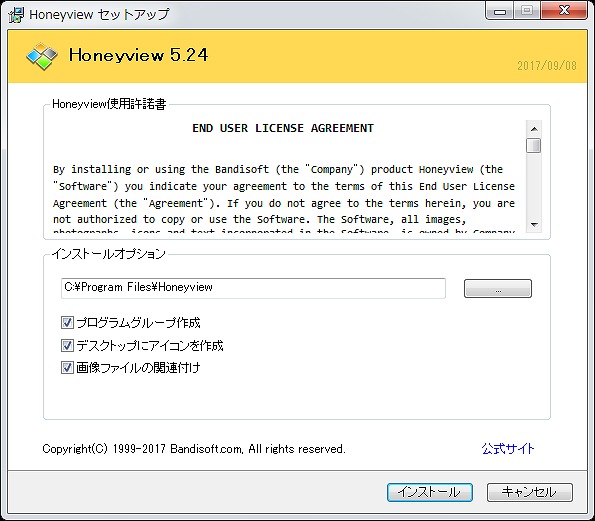Click the 2017/09/08 date text
The image size is (595, 521).
pos(547,66)
